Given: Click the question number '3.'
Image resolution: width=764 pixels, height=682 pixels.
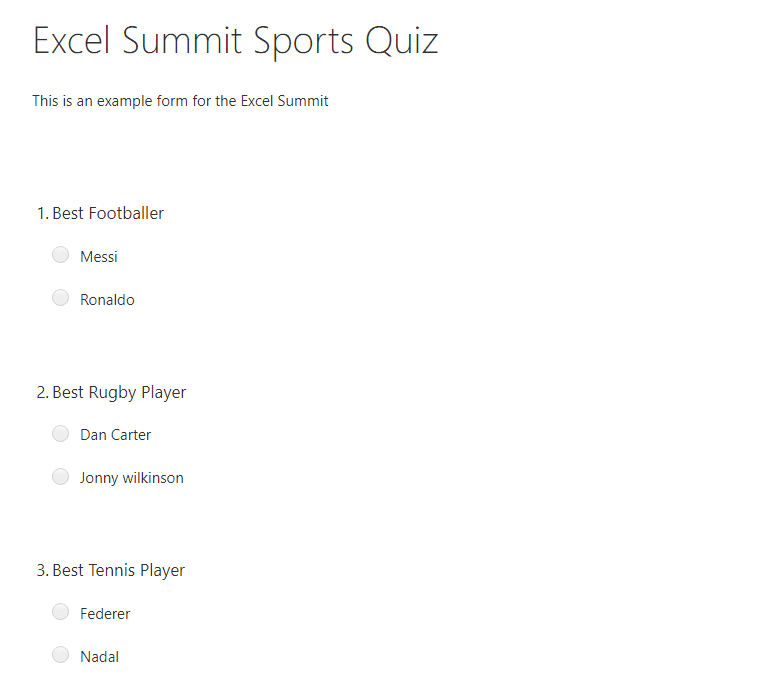Looking at the screenshot, I should coord(42,570).
